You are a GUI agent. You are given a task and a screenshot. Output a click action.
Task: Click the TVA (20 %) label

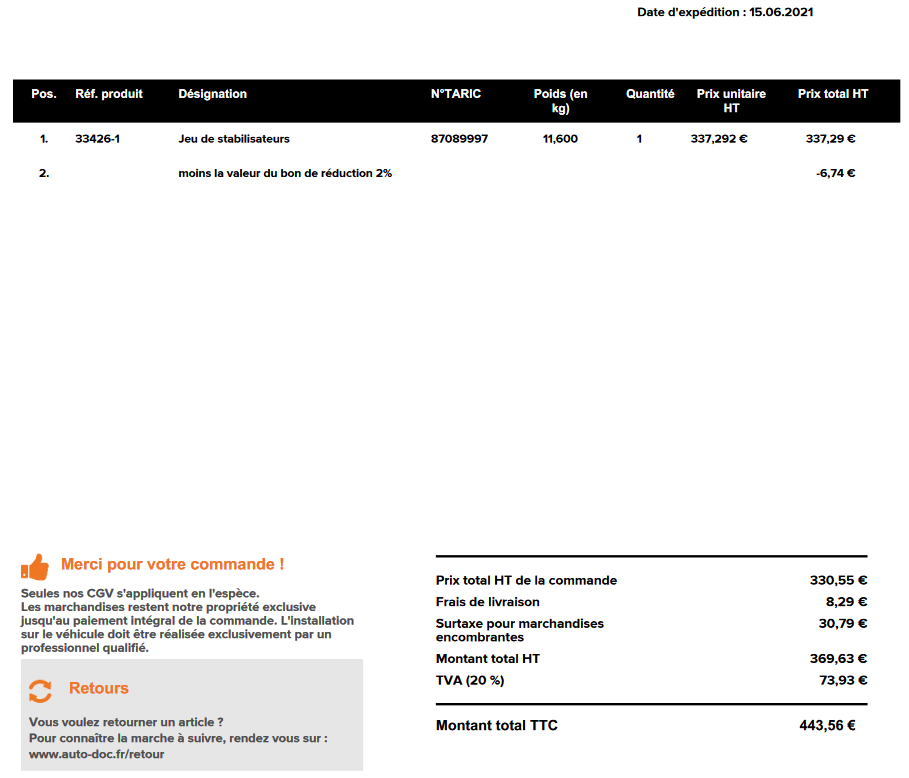point(470,681)
